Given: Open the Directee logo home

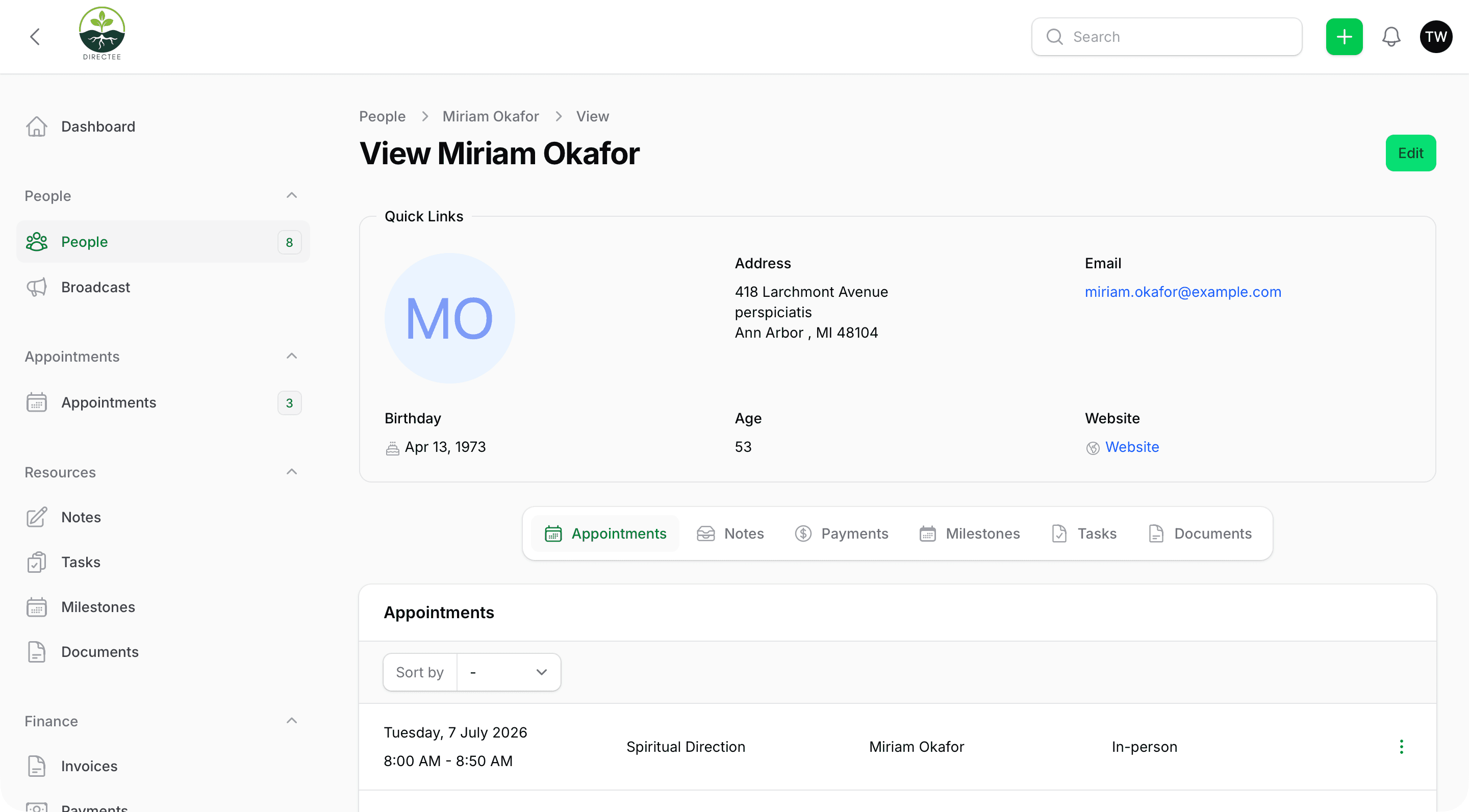Looking at the screenshot, I should click(x=102, y=34).
